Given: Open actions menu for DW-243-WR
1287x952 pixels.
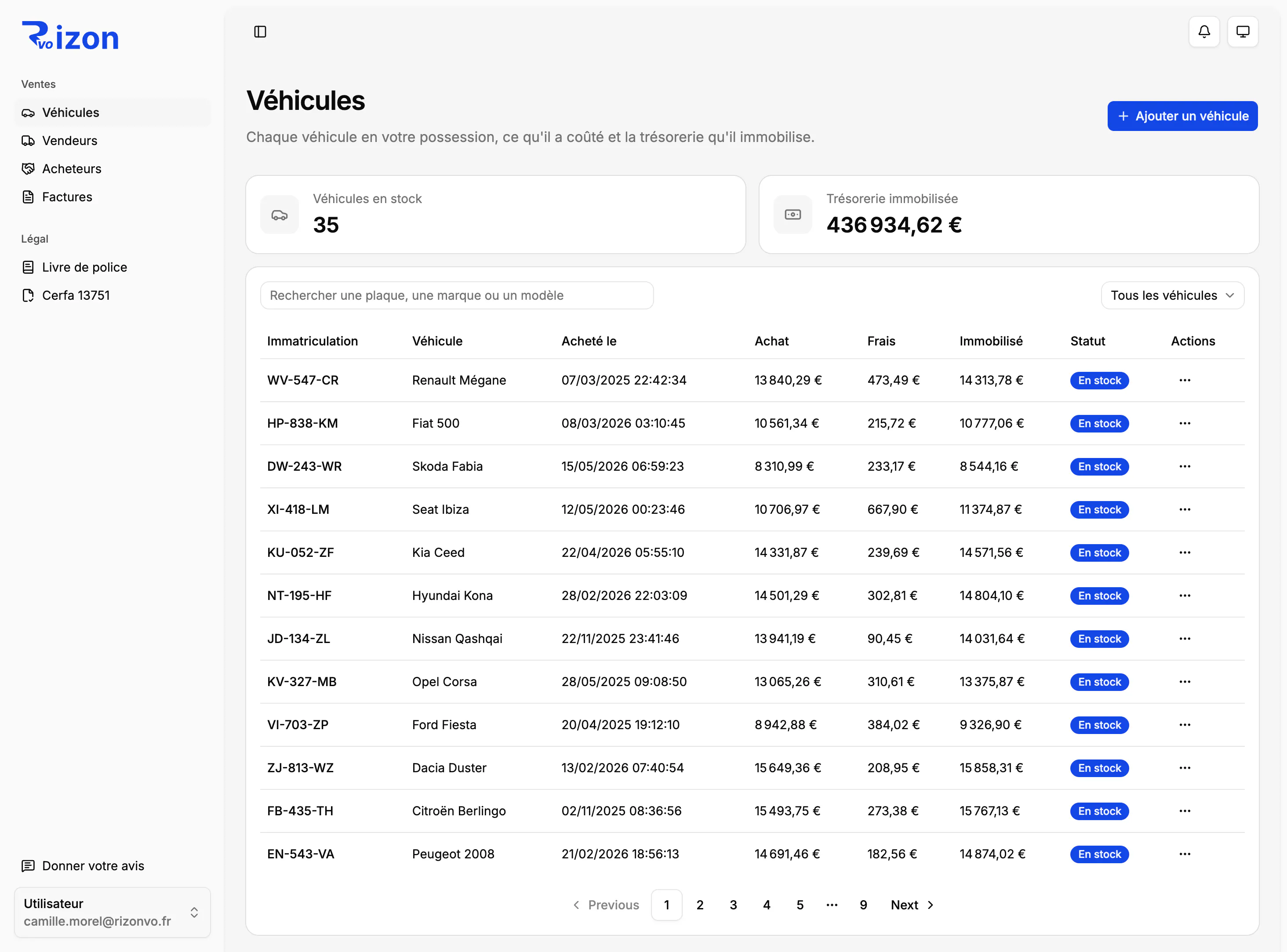Looking at the screenshot, I should (1185, 467).
